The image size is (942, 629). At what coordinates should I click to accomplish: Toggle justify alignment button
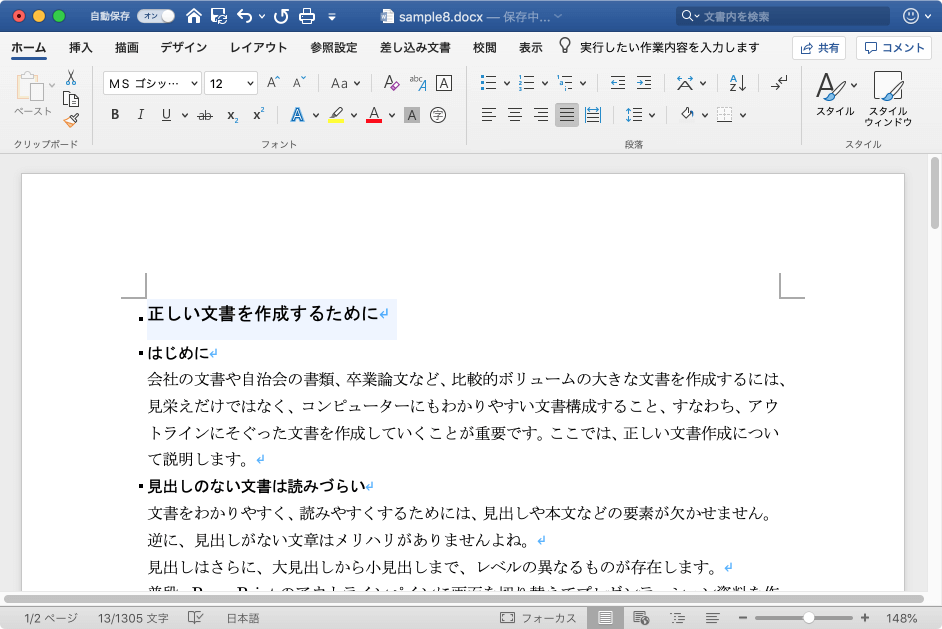pos(567,115)
